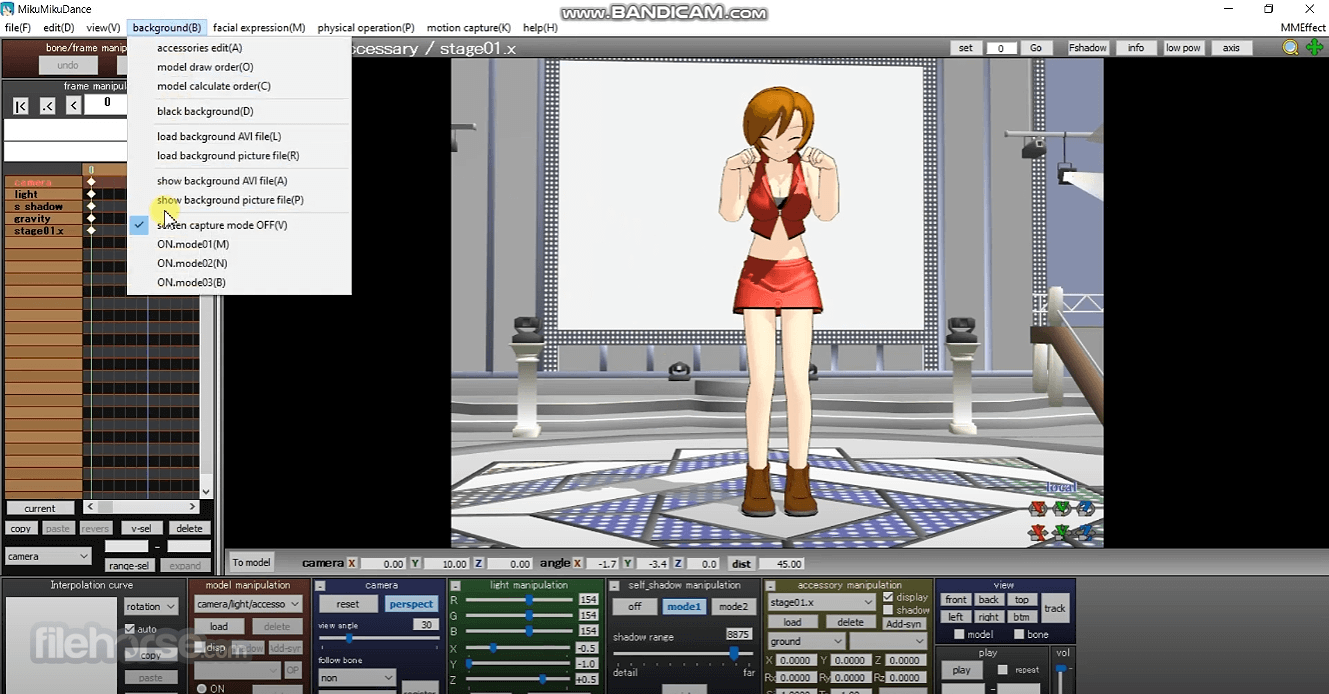The width and height of the screenshot is (1329, 694).
Task: Open follow bone 'non' dropdown
Action: 358,677
